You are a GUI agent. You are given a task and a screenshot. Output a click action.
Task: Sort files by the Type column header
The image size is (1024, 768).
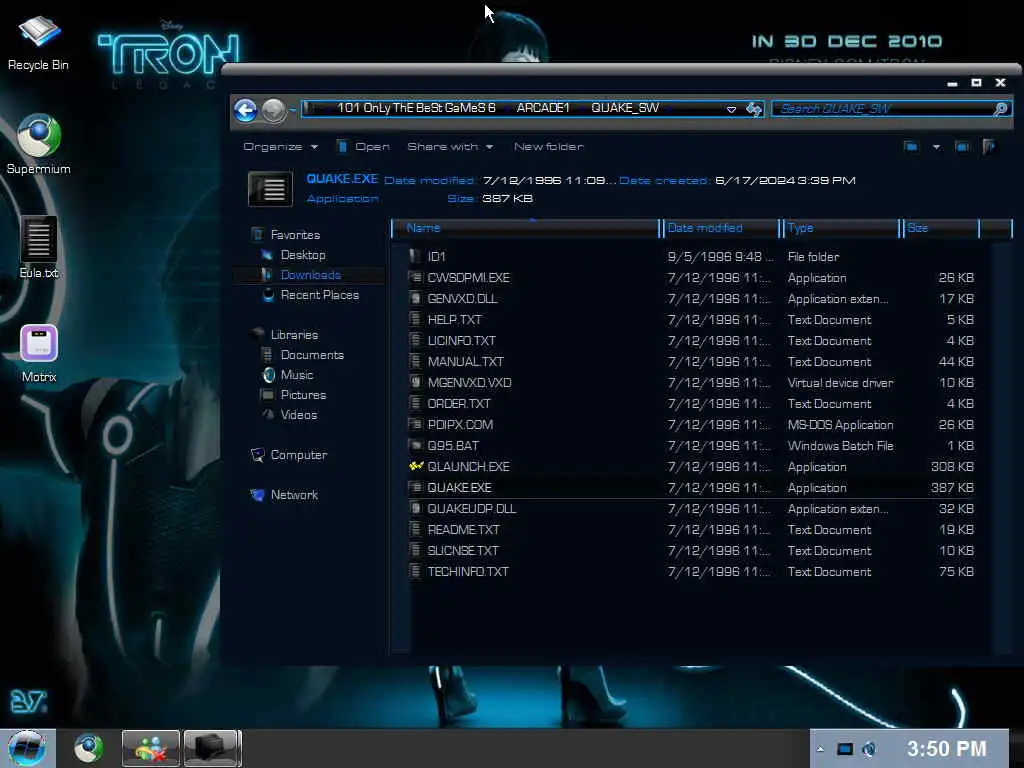841,228
